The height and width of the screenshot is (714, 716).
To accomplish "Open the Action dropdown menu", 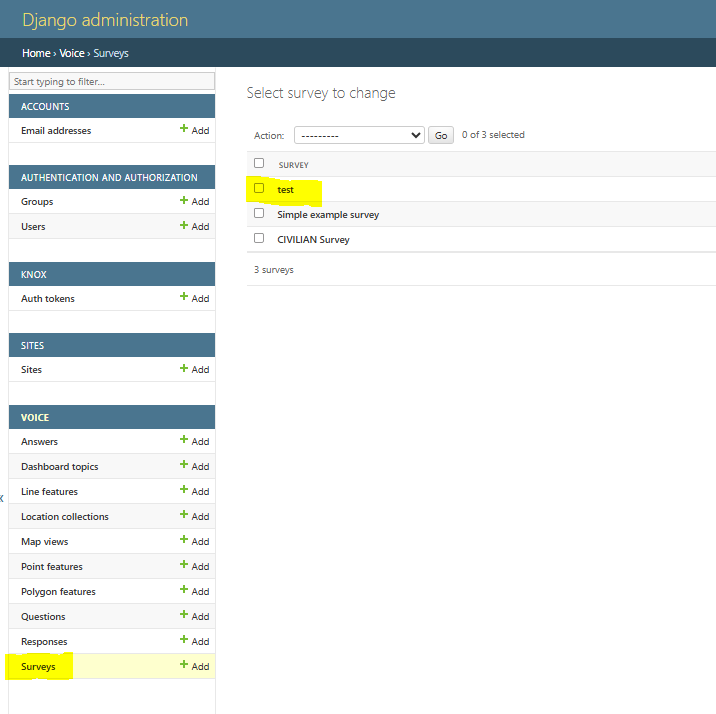I will tap(360, 135).
